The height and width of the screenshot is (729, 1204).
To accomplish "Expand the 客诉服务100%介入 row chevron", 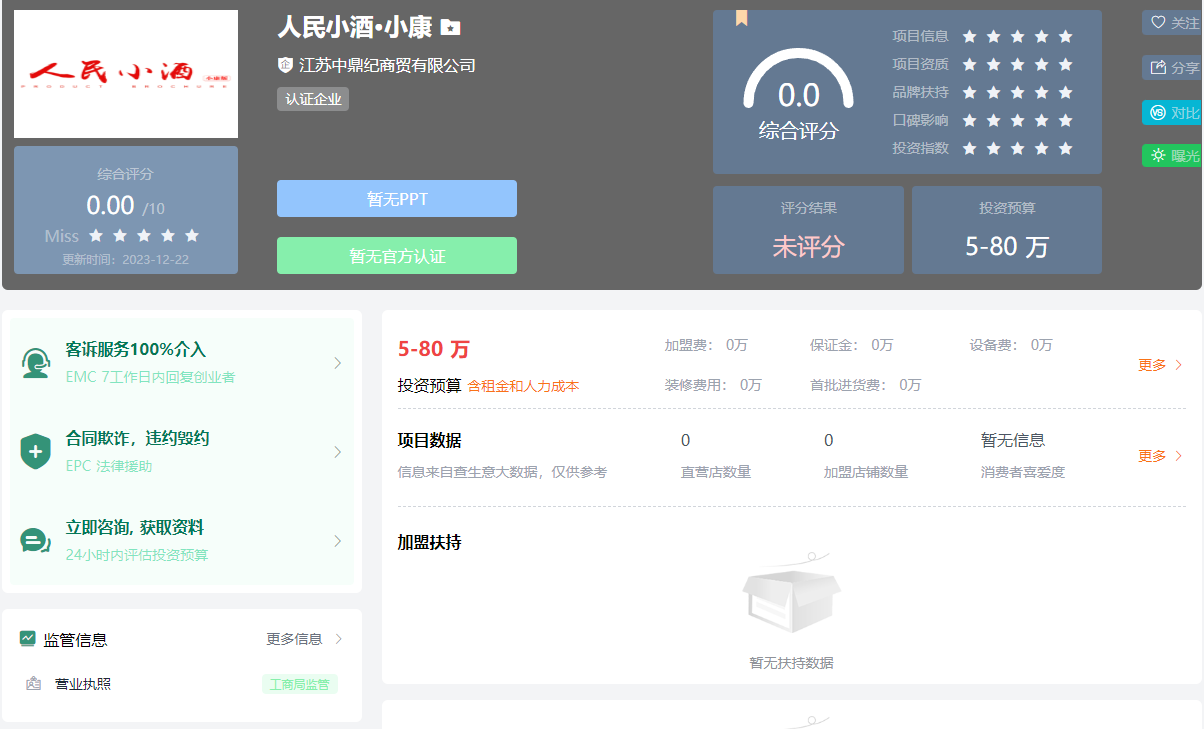I will [x=337, y=363].
